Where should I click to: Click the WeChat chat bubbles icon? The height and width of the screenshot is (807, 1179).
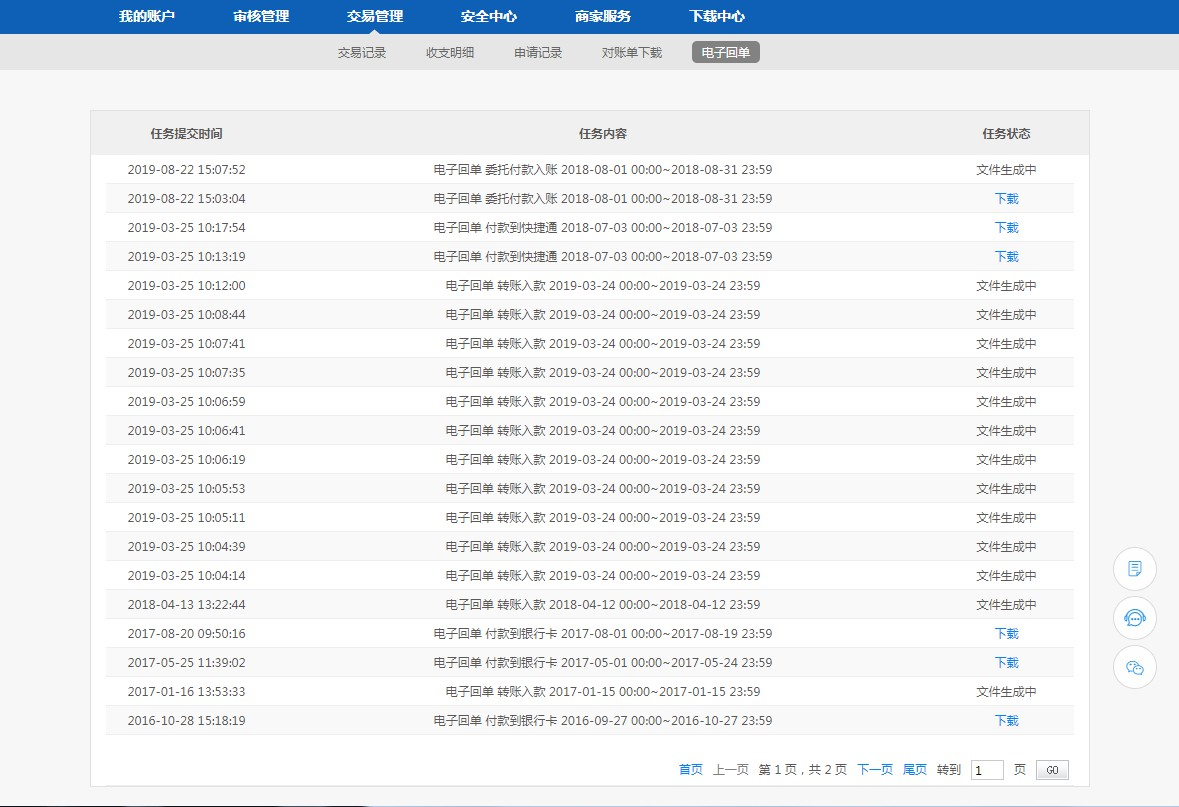coord(1134,667)
